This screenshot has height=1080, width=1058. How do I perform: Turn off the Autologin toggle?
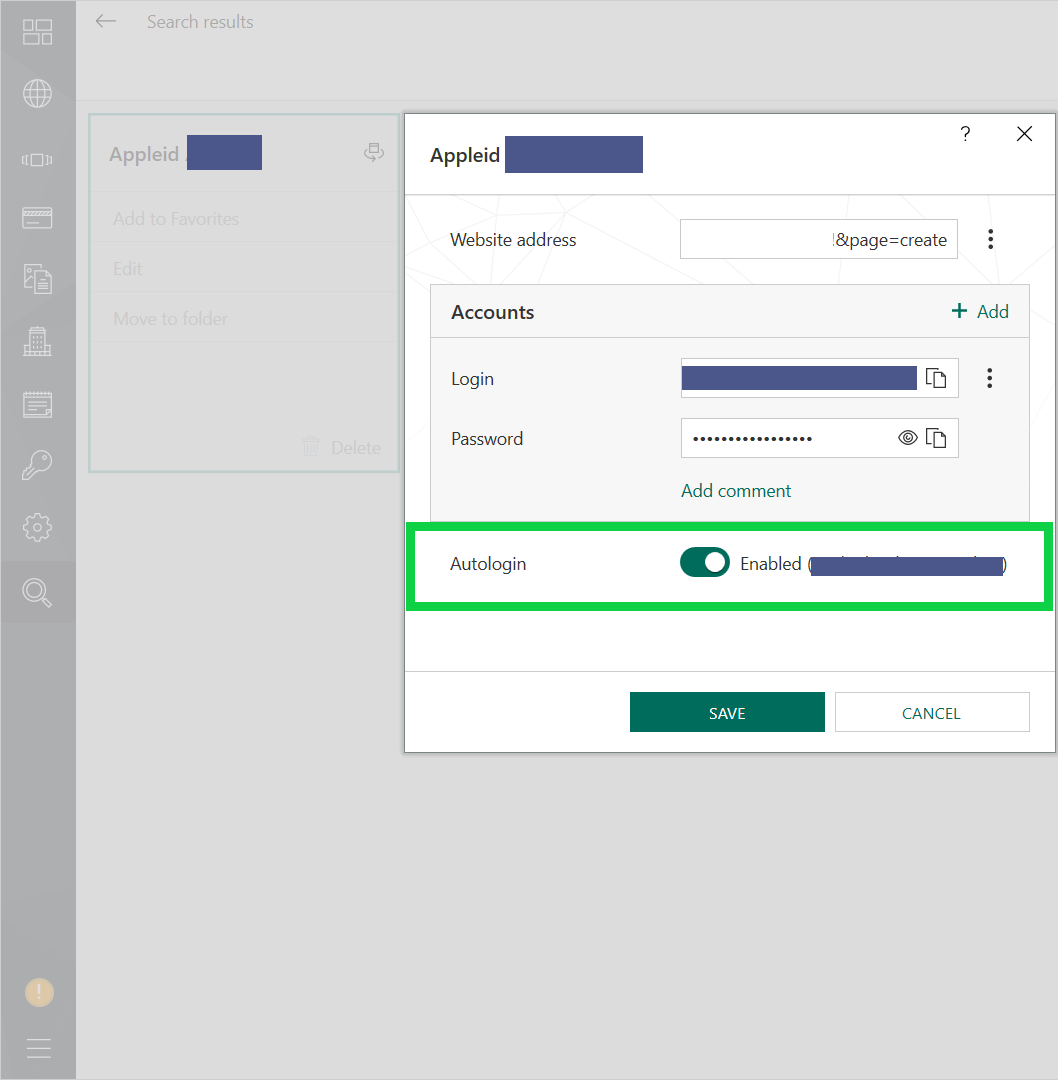(705, 563)
